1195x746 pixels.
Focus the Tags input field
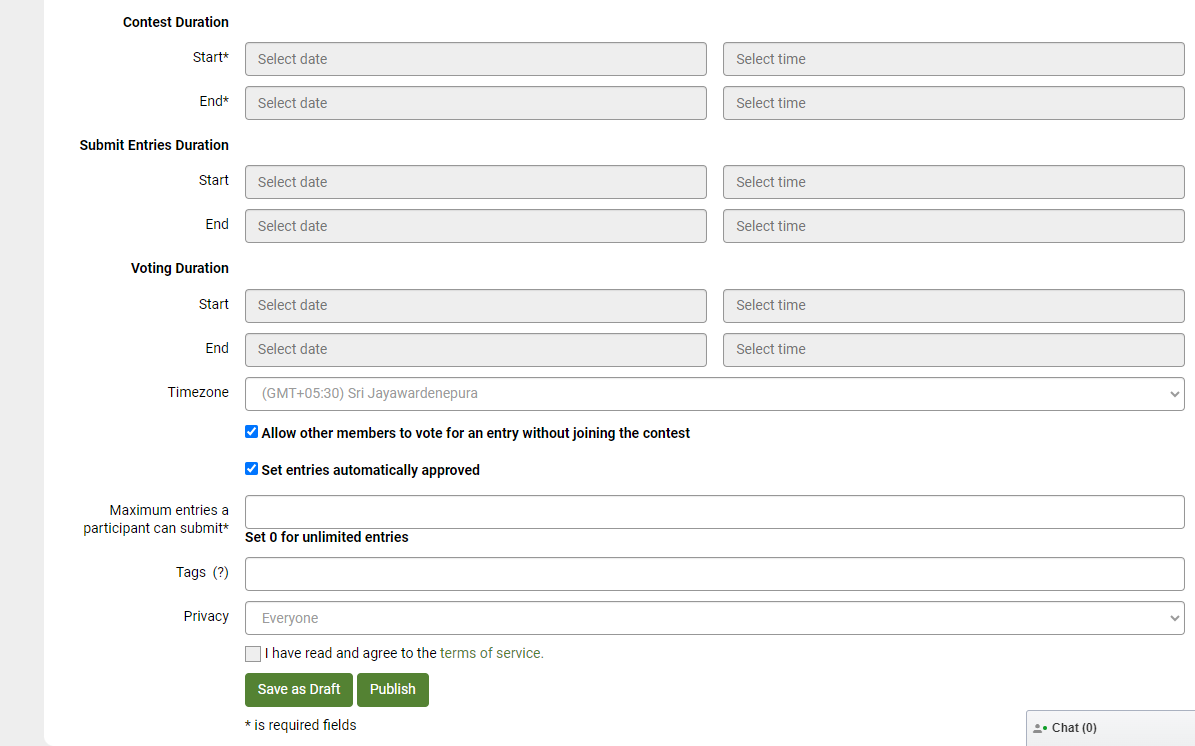click(x=714, y=574)
